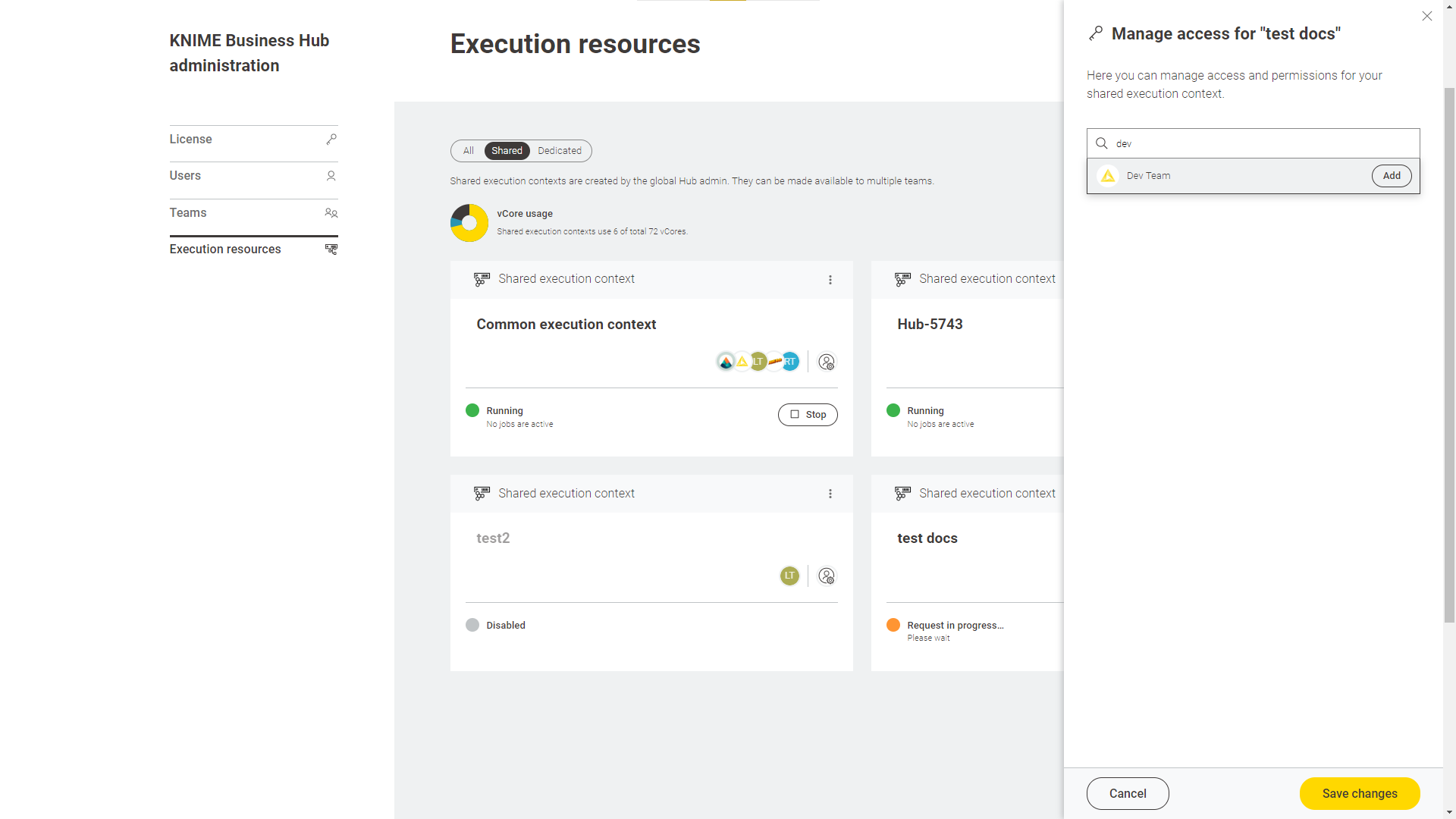Image resolution: width=1456 pixels, height=819 pixels.
Task: Click the Teams section in left sidebar
Action: (x=188, y=212)
